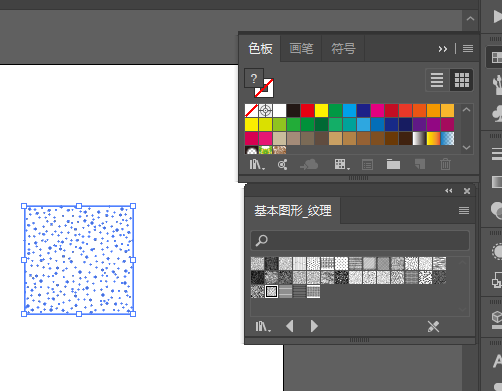The width and height of the screenshot is (502, 391).
Task: Select the yellow-orange gradient swatch
Action: point(433,139)
